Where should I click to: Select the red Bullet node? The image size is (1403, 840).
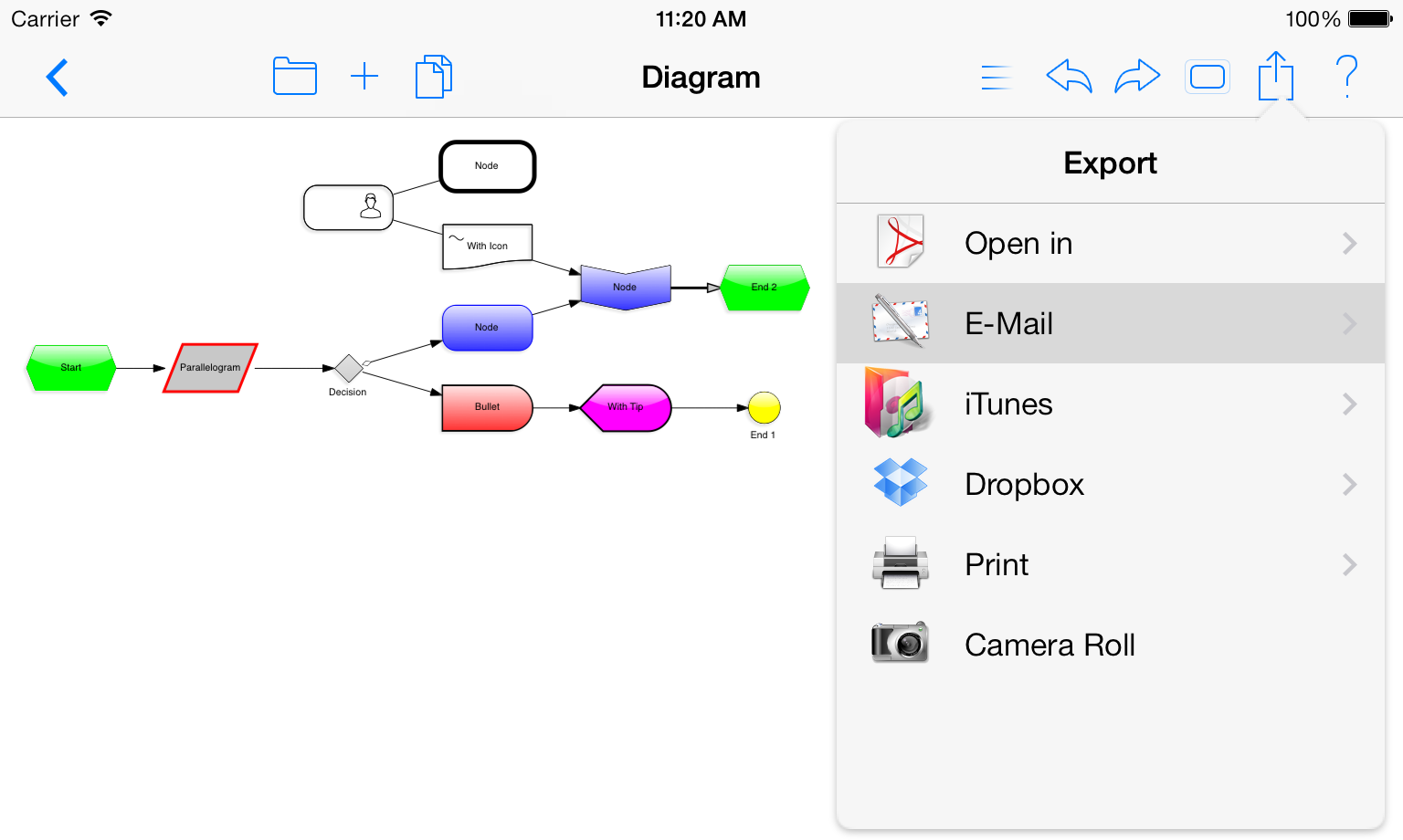[487, 407]
